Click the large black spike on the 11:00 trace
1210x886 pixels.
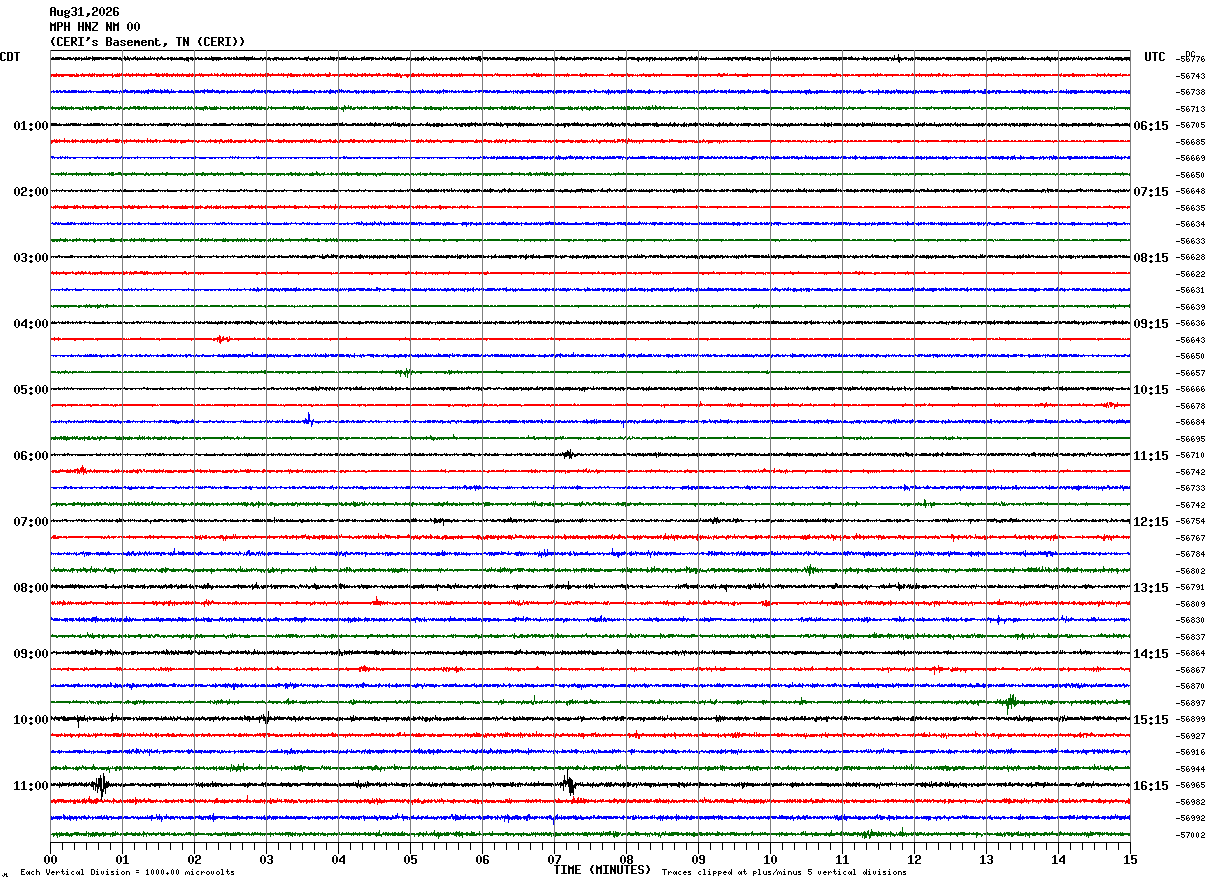click(x=100, y=785)
